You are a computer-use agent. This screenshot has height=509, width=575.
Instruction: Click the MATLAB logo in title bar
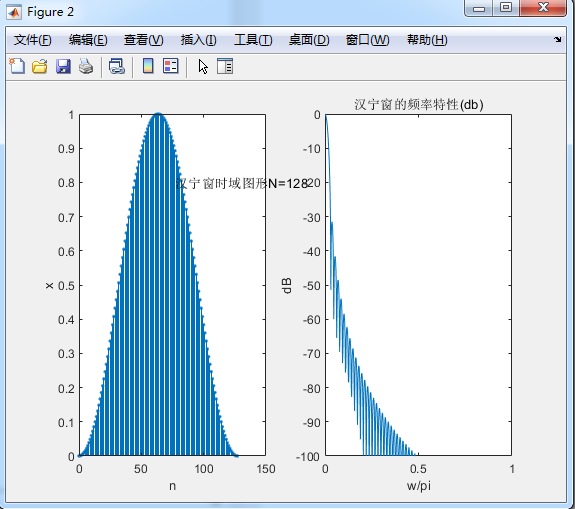pyautogui.click(x=14, y=12)
